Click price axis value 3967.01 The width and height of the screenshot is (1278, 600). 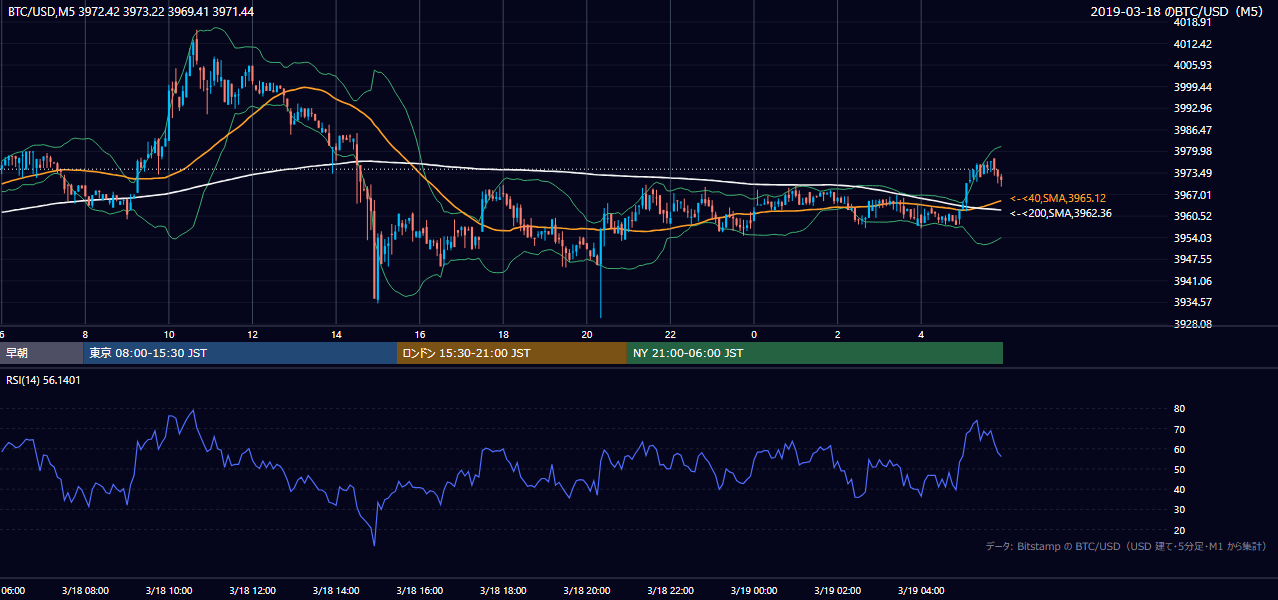click(1193, 195)
